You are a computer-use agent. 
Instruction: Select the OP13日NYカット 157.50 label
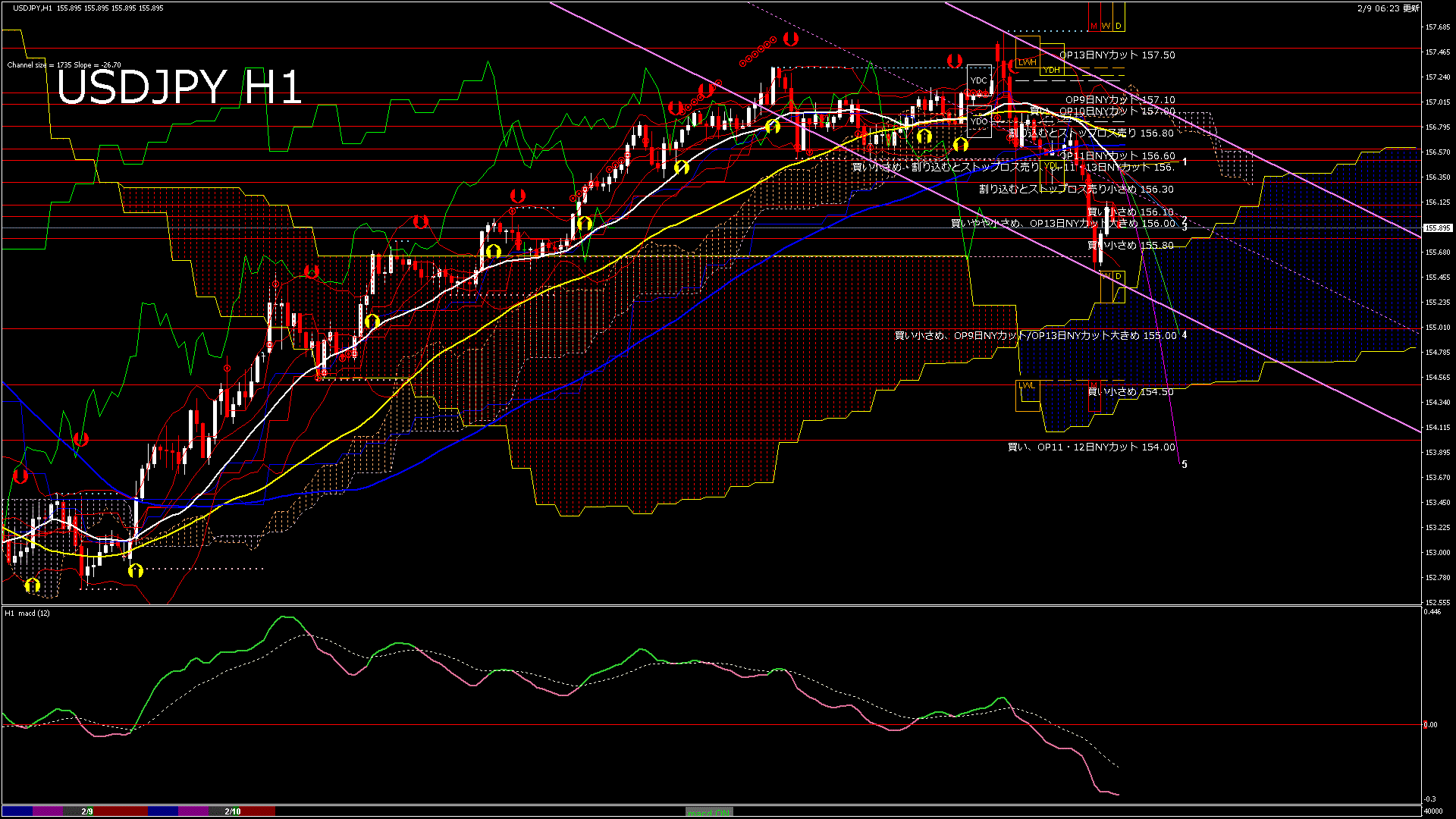[x=1116, y=55]
